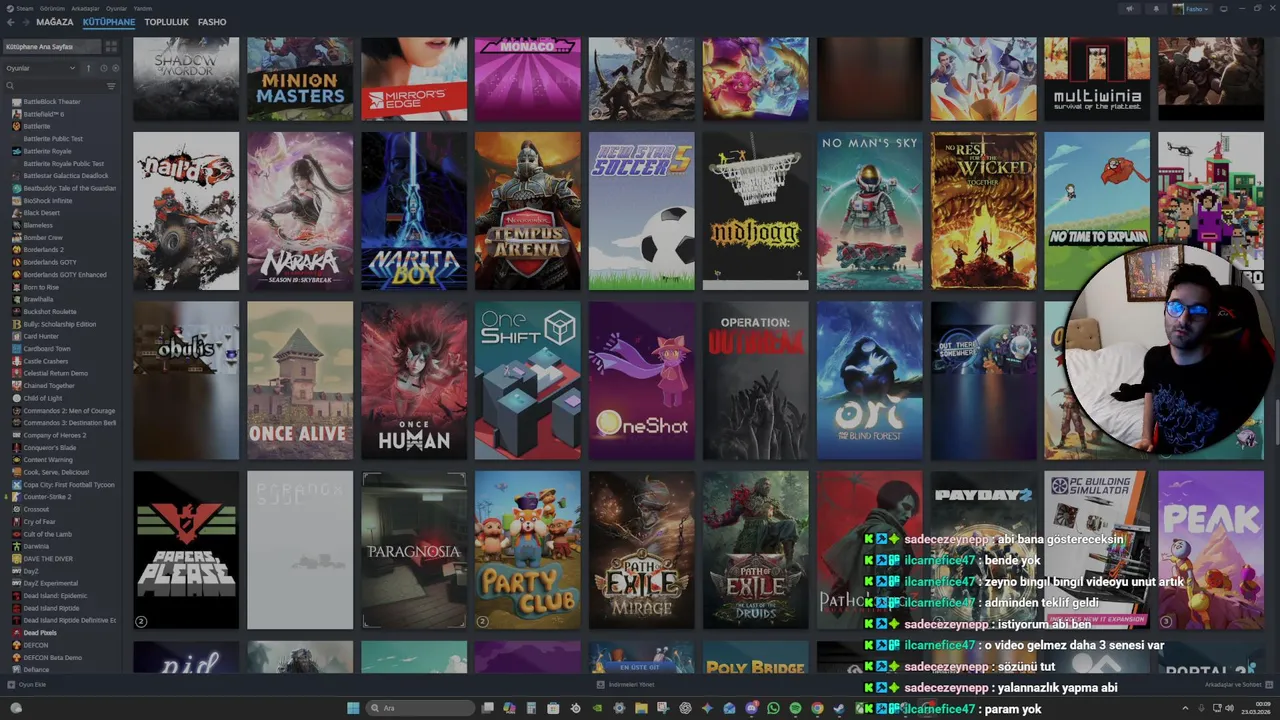Filter by recent activity clock icon
1280x720 pixels.
click(103, 68)
